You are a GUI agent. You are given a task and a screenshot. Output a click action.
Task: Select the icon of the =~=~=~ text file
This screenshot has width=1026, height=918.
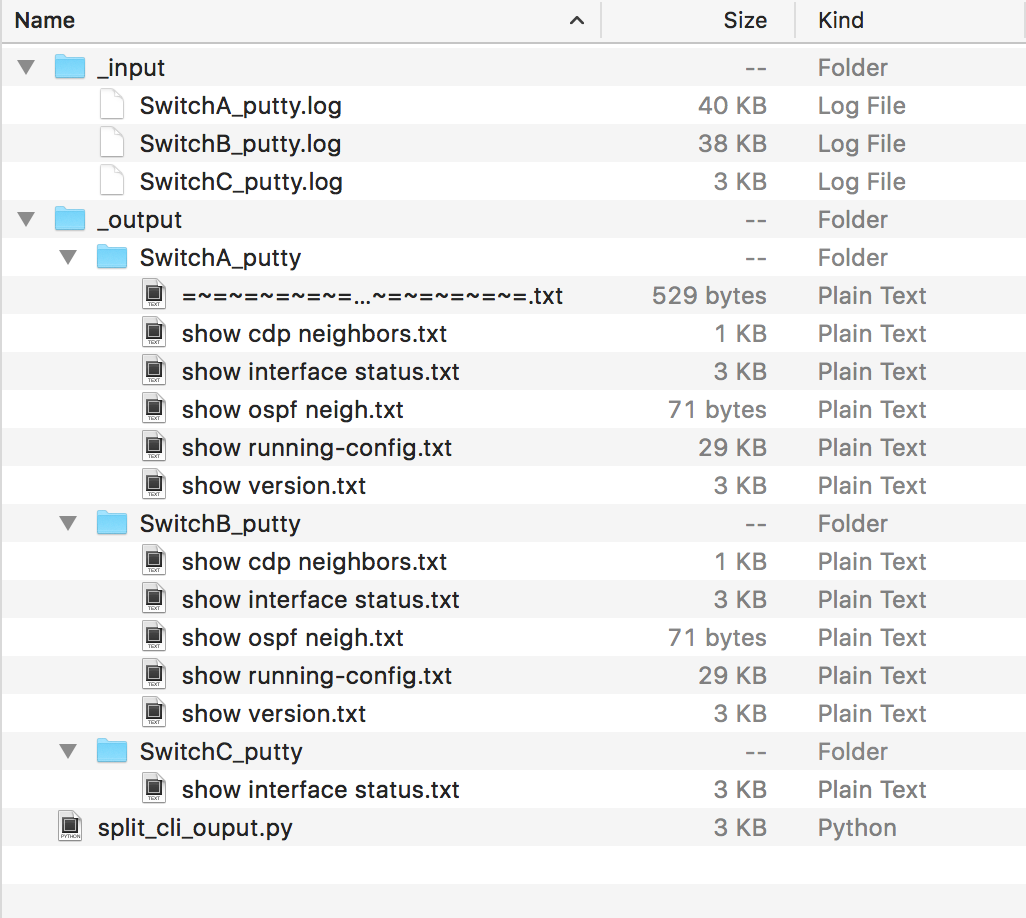[x=154, y=294]
